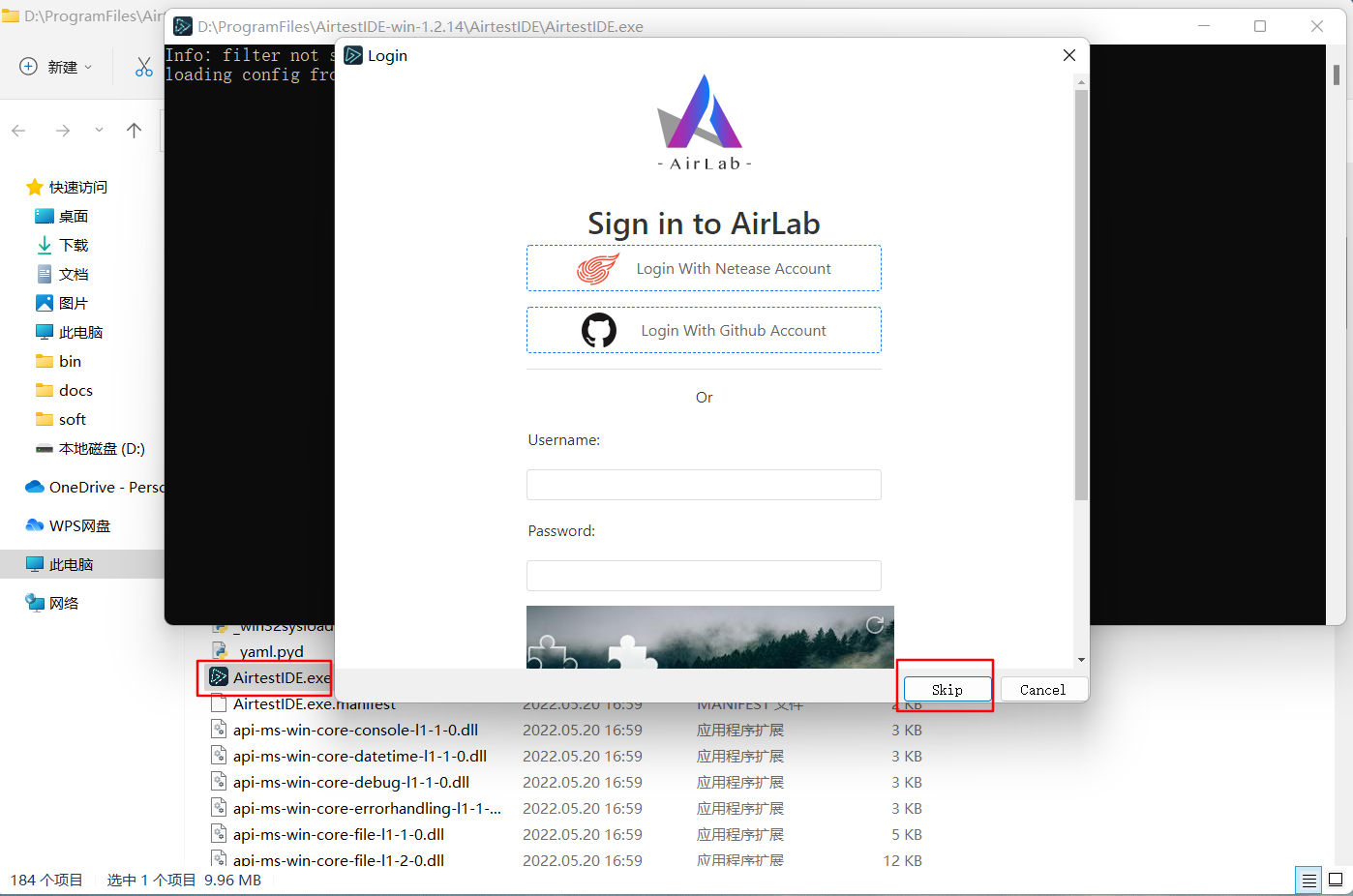The image size is (1353, 896).
Task: Click scroll-up arrow of Login dialog scrollbar
Action: (1081, 81)
